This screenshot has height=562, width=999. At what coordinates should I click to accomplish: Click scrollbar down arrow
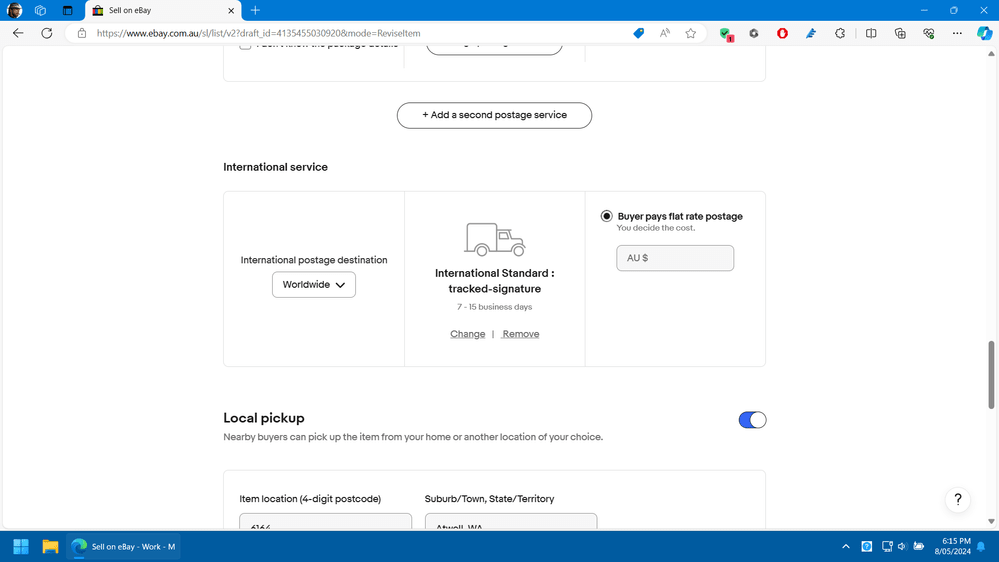coord(991,521)
